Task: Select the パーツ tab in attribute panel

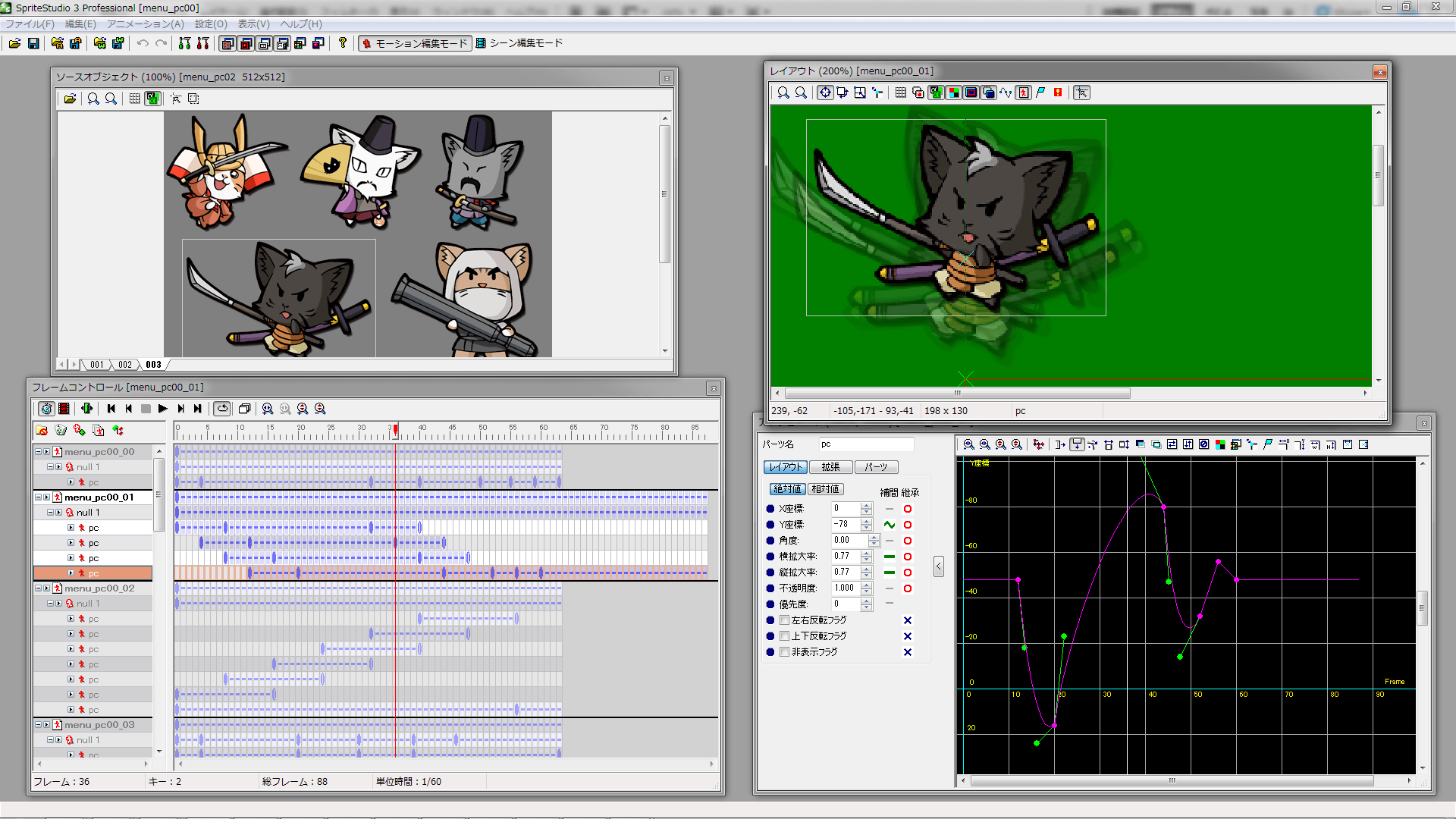Action: [x=876, y=467]
